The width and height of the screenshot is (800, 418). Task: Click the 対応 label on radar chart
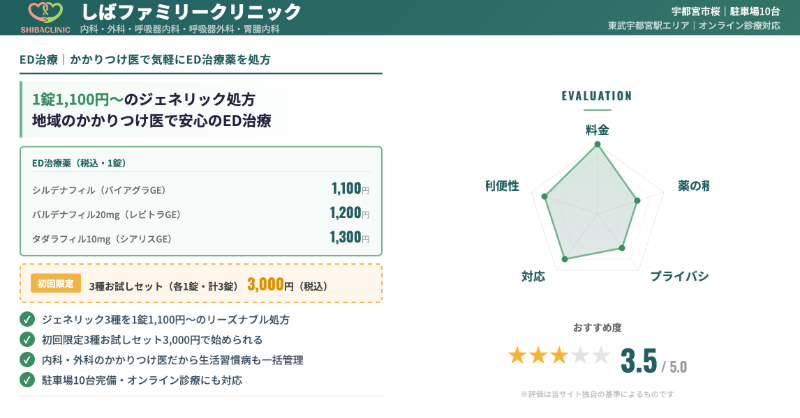533,276
